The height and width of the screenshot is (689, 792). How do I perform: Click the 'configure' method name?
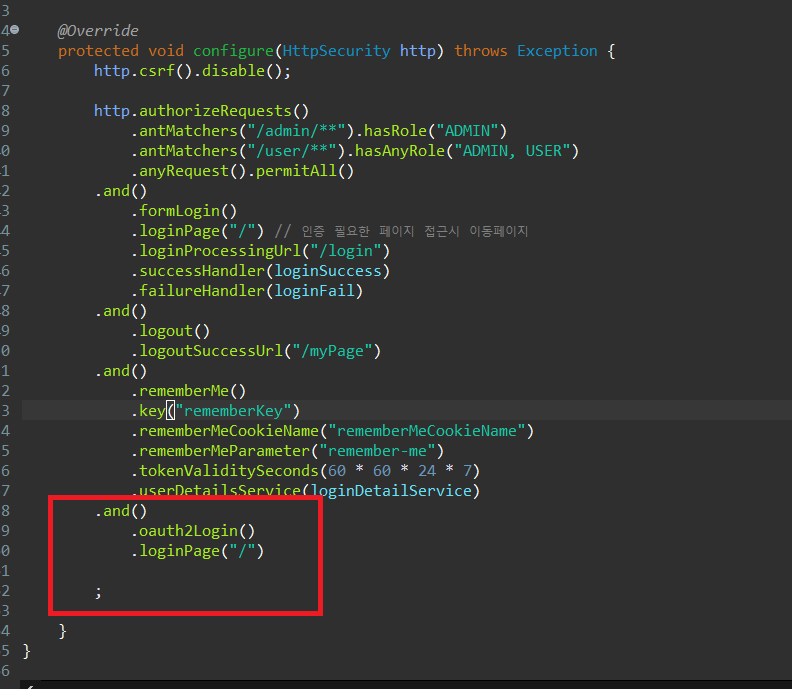[233, 51]
